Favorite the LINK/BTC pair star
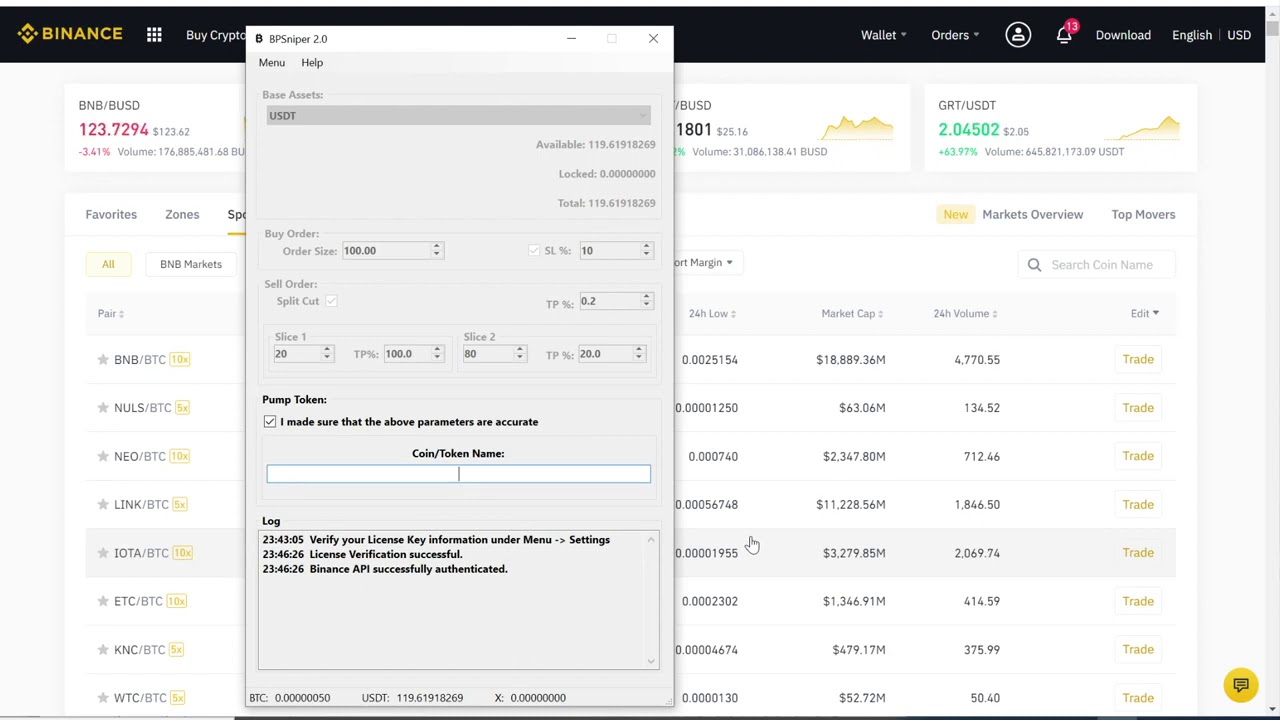Image resolution: width=1280 pixels, height=720 pixels. pyautogui.click(x=102, y=504)
